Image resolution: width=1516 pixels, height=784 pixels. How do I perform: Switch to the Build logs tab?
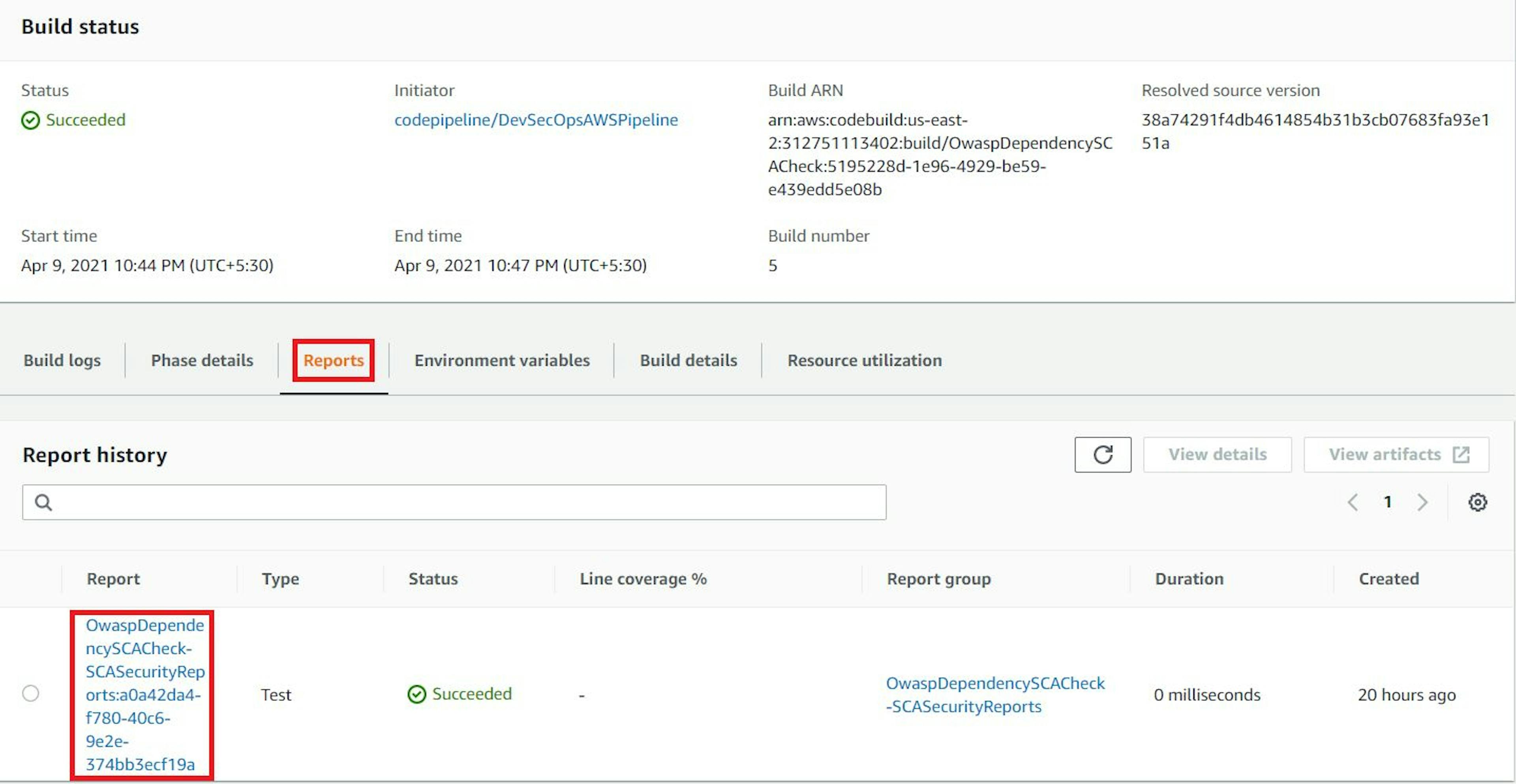(x=62, y=360)
